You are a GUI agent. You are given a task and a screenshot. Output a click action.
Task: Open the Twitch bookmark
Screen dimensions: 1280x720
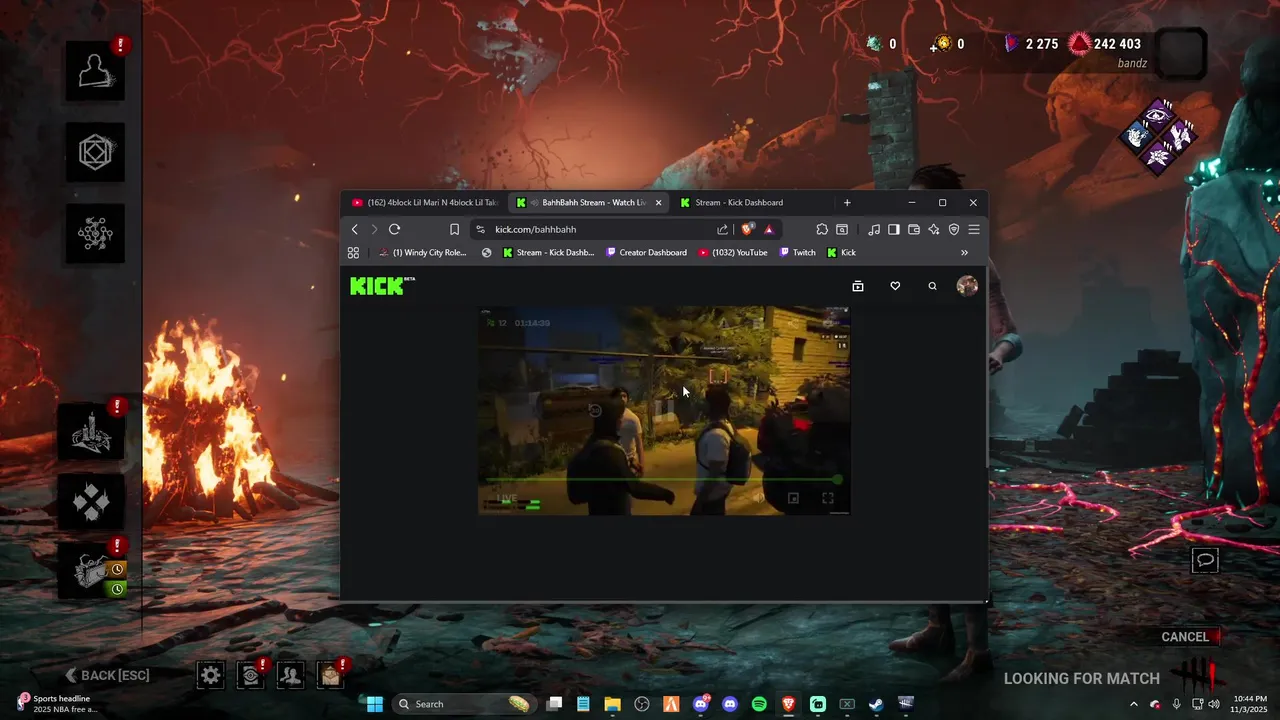tap(797, 253)
